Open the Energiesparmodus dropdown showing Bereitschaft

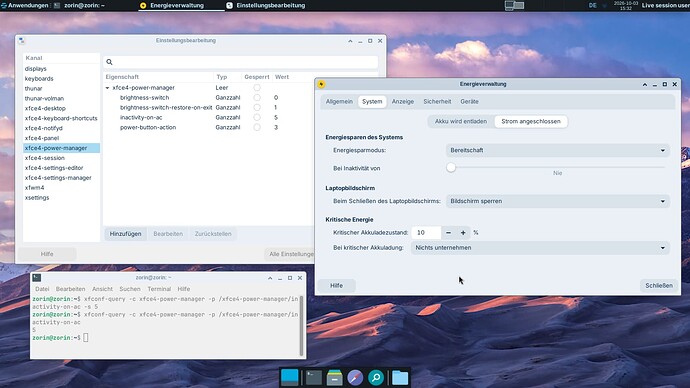tap(558, 150)
